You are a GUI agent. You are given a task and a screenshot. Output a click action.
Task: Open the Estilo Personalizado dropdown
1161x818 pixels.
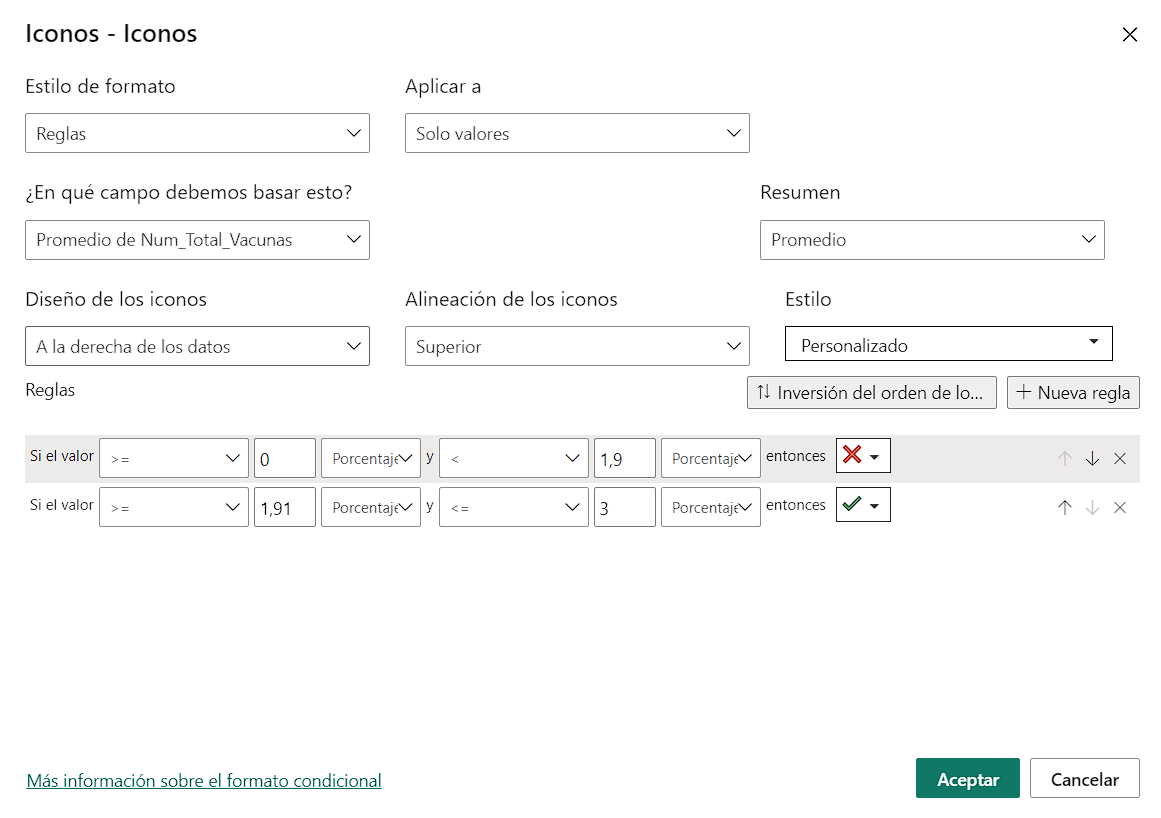(948, 344)
